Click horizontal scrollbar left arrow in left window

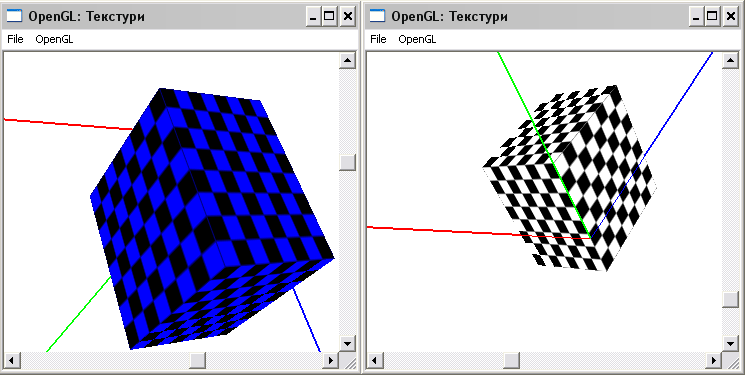tap(11, 361)
